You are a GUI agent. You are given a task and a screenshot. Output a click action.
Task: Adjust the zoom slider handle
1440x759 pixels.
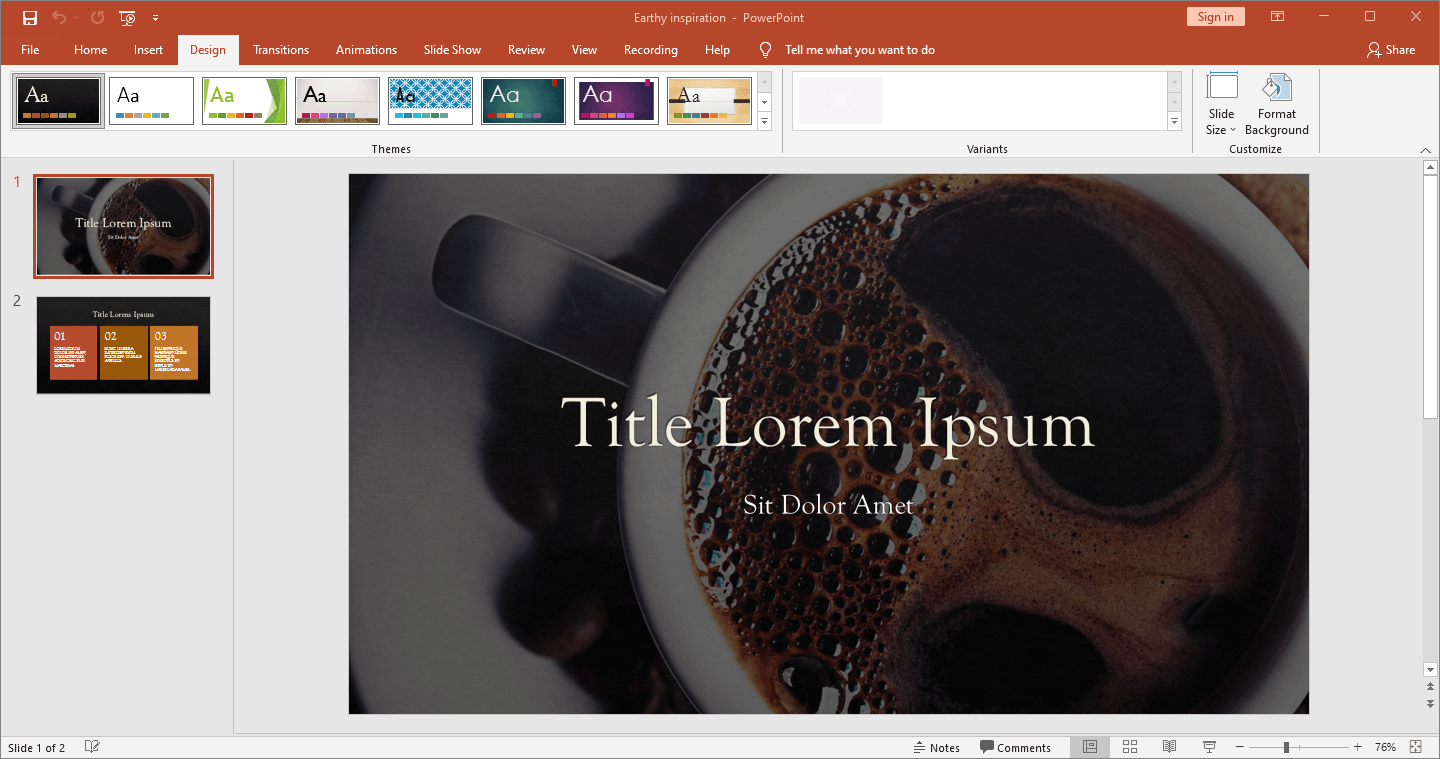coord(1286,747)
